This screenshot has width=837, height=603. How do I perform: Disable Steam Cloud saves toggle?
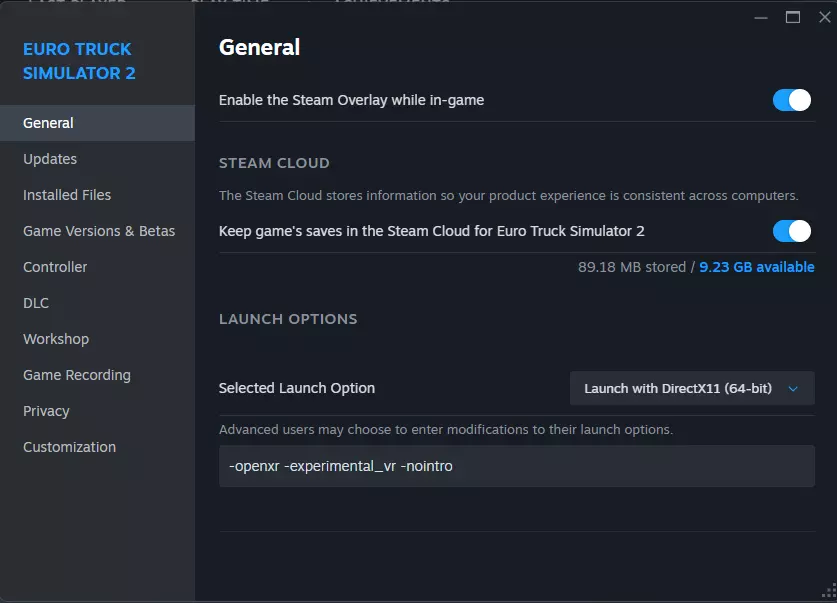pos(792,231)
